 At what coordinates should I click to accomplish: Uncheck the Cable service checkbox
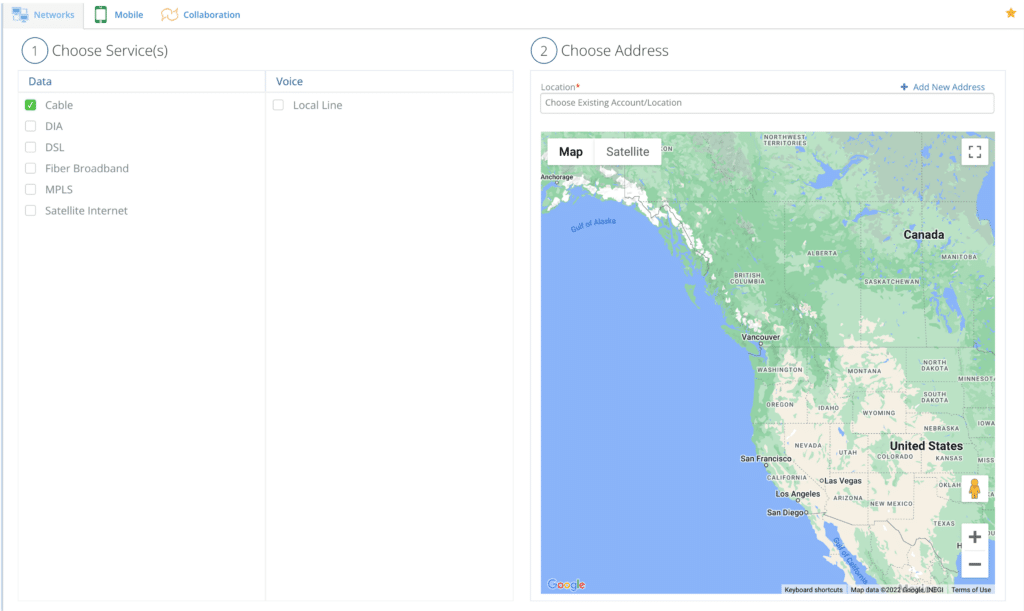[31, 105]
